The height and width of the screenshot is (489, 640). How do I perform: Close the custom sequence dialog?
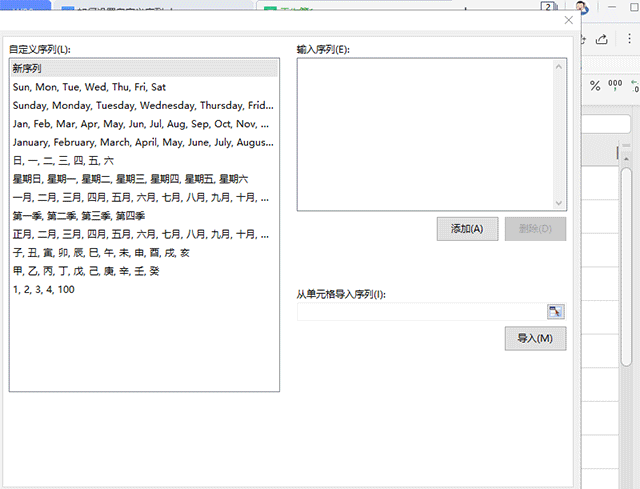[569, 20]
